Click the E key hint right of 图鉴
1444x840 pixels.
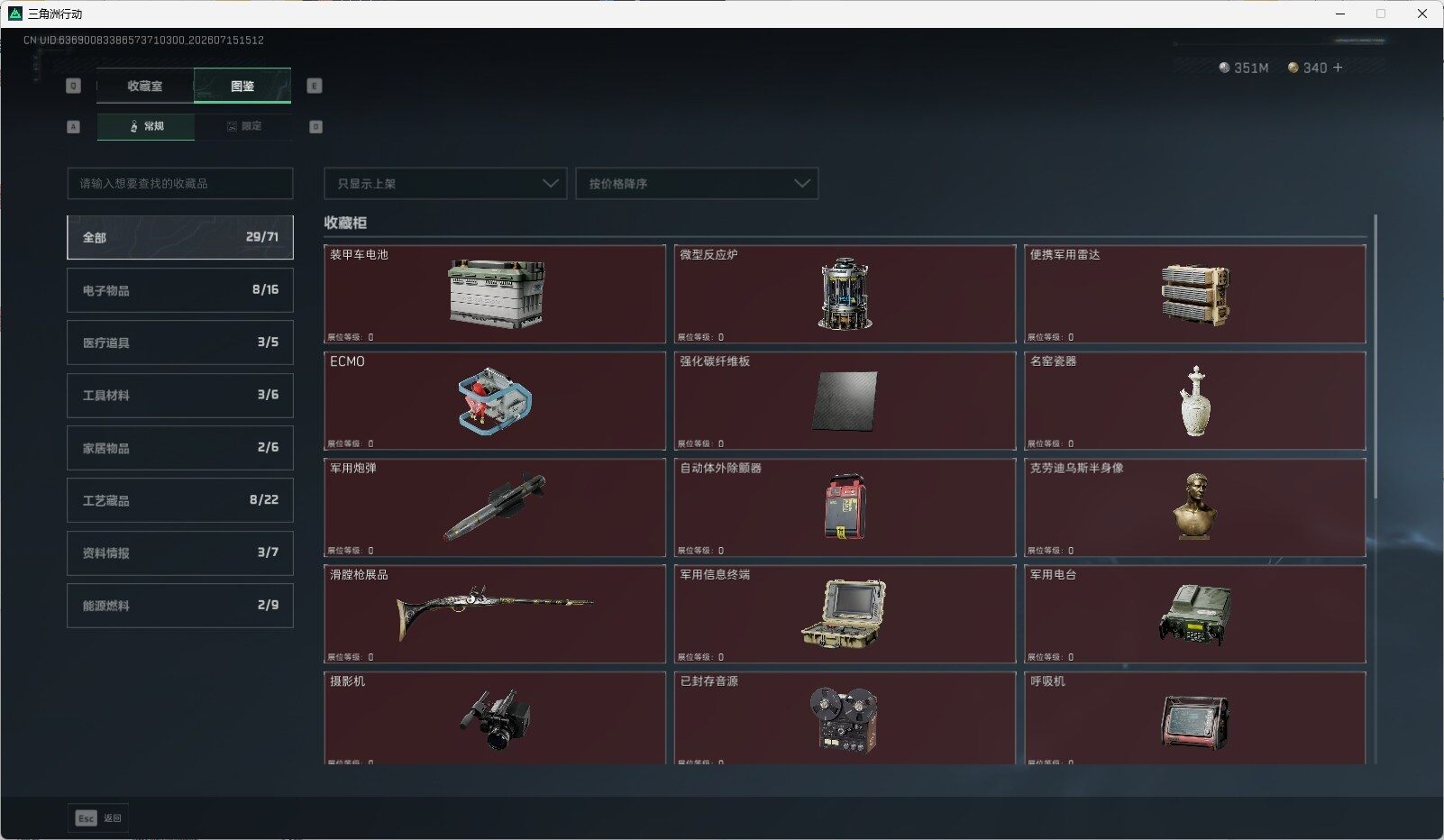click(x=315, y=86)
